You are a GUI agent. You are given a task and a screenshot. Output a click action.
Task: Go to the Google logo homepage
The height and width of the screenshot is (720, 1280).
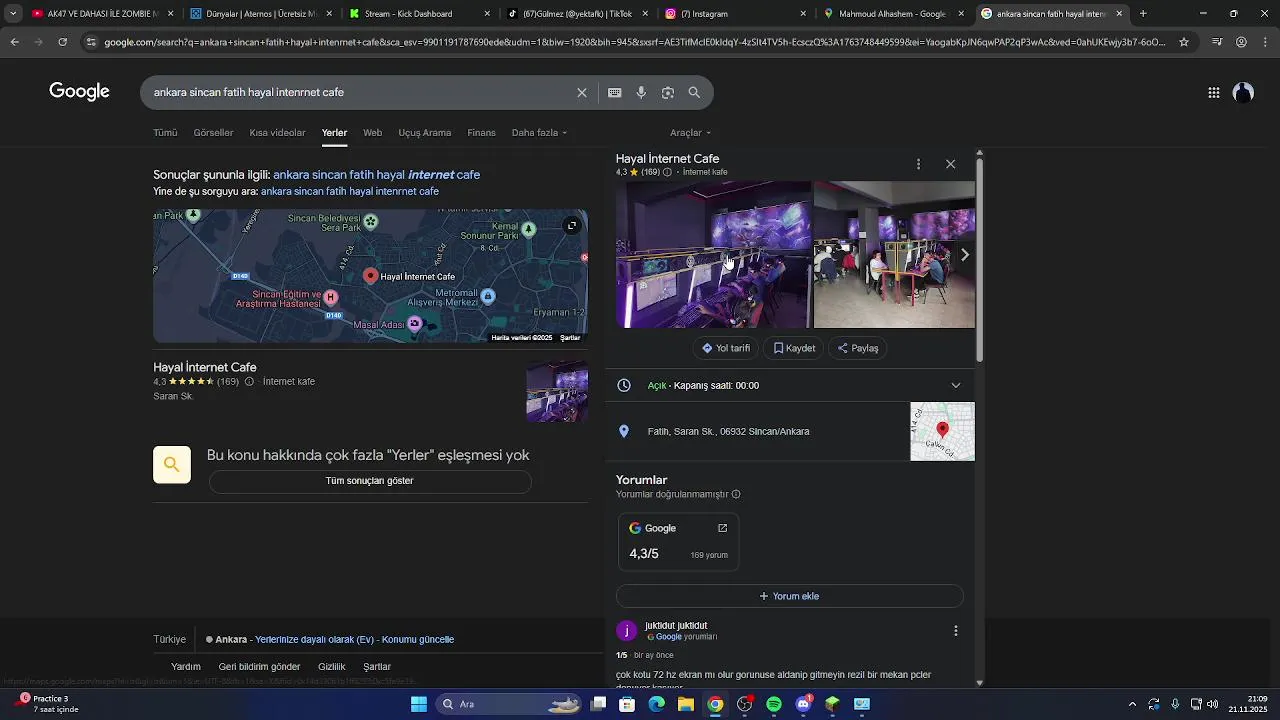coord(79,92)
